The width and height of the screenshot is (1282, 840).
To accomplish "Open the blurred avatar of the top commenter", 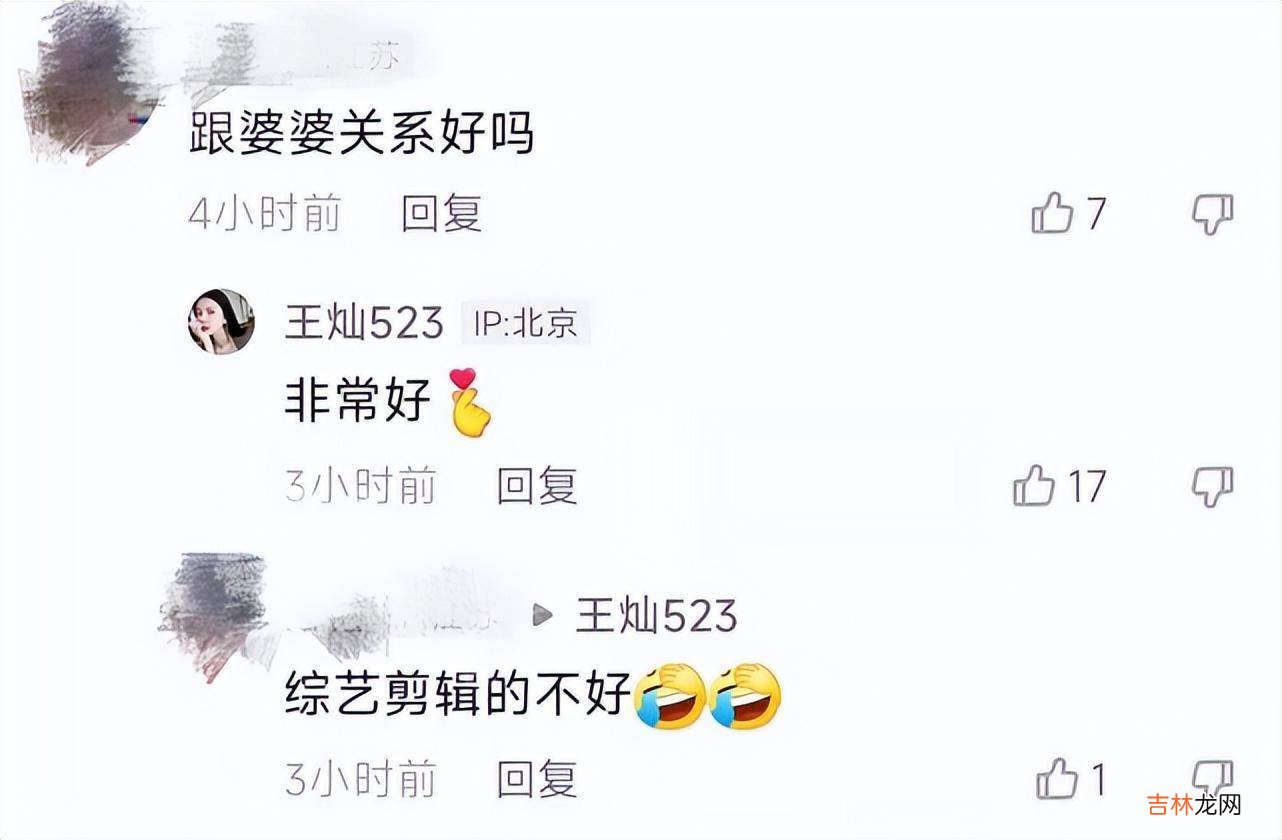I will [x=88, y=82].
